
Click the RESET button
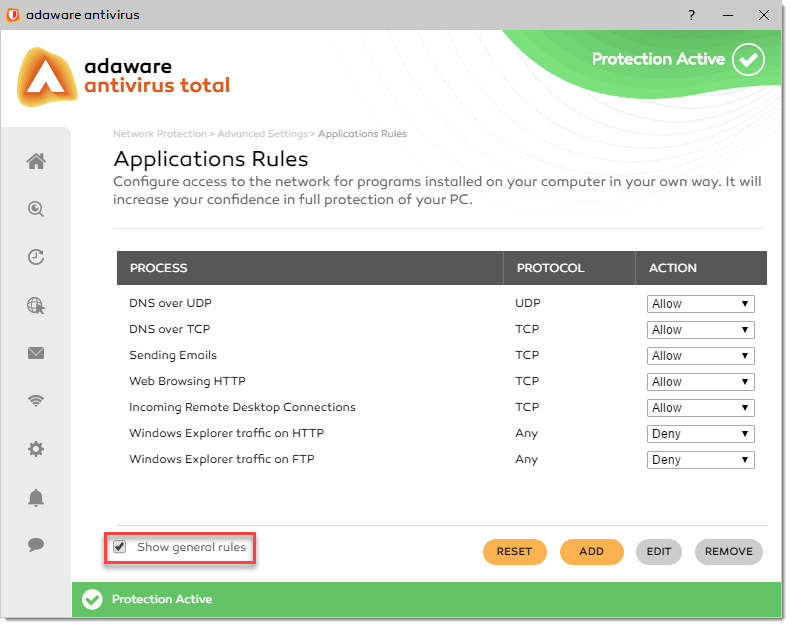click(514, 551)
